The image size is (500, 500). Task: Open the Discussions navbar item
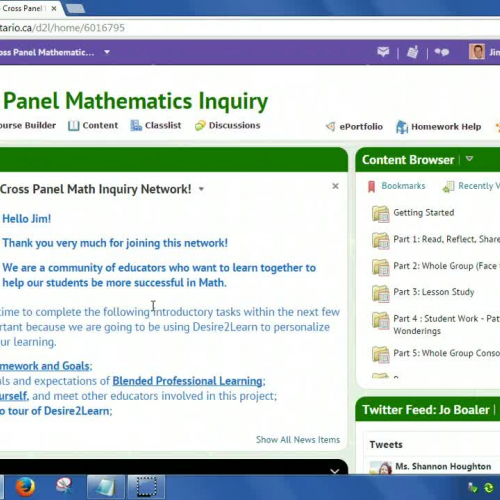click(234, 125)
